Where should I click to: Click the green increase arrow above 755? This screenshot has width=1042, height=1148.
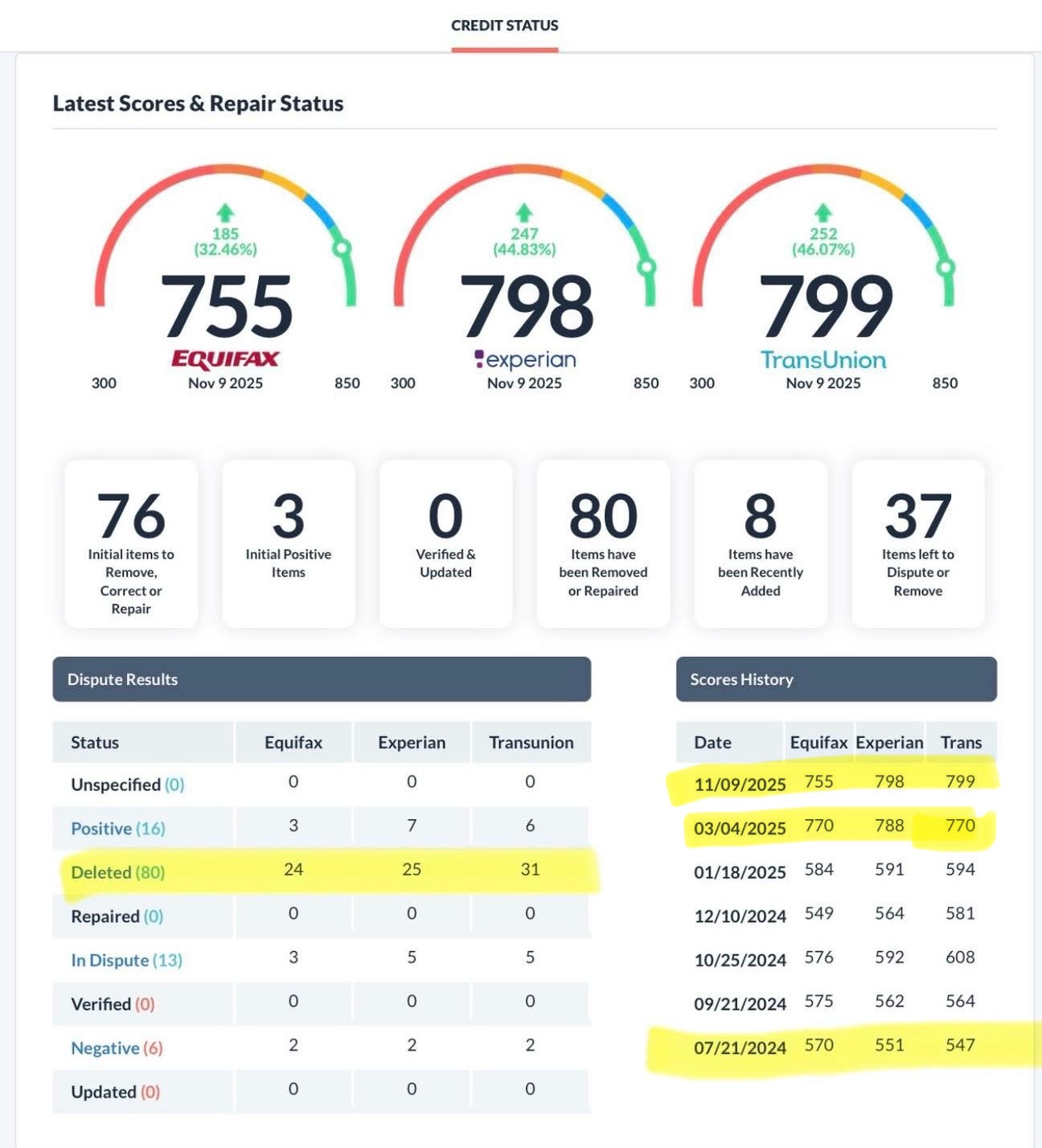tap(226, 213)
